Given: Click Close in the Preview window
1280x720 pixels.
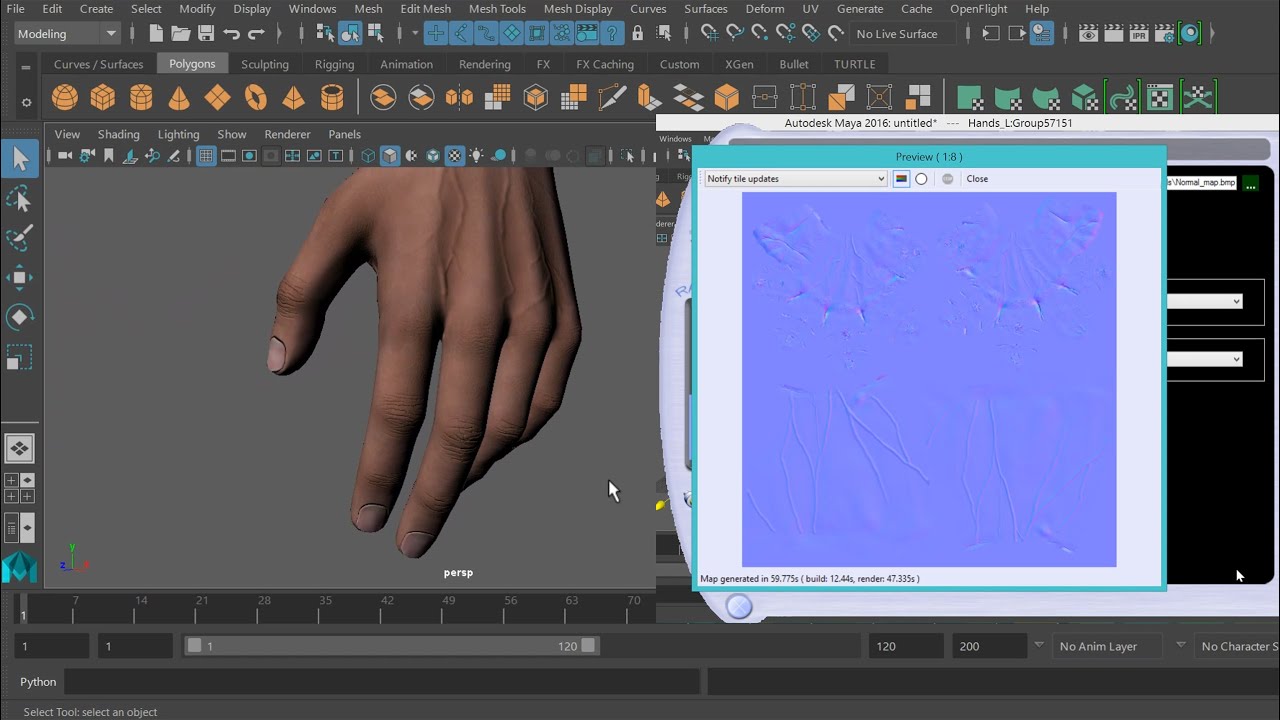Looking at the screenshot, I should tap(977, 179).
